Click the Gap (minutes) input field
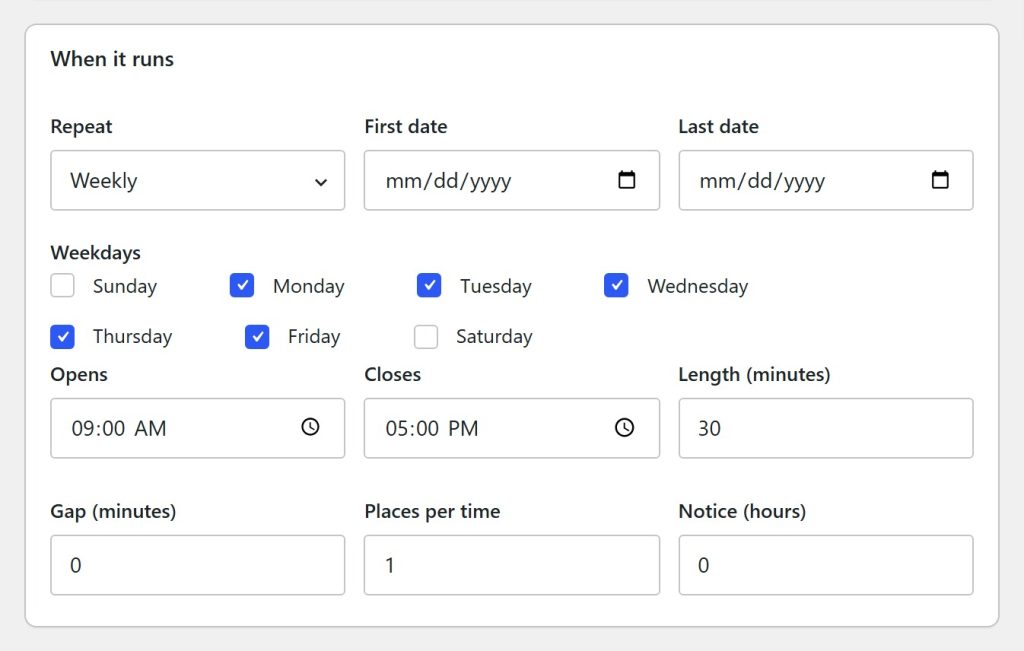 click(x=198, y=565)
